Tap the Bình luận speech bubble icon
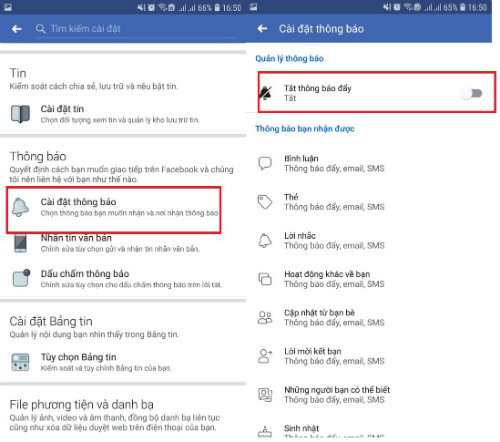The height and width of the screenshot is (442, 500). [265, 163]
